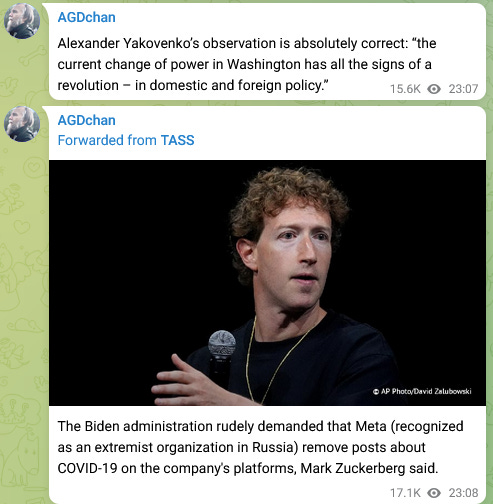Click the 23:07 timestamp
The height and width of the screenshot is (504, 493).
[463, 89]
